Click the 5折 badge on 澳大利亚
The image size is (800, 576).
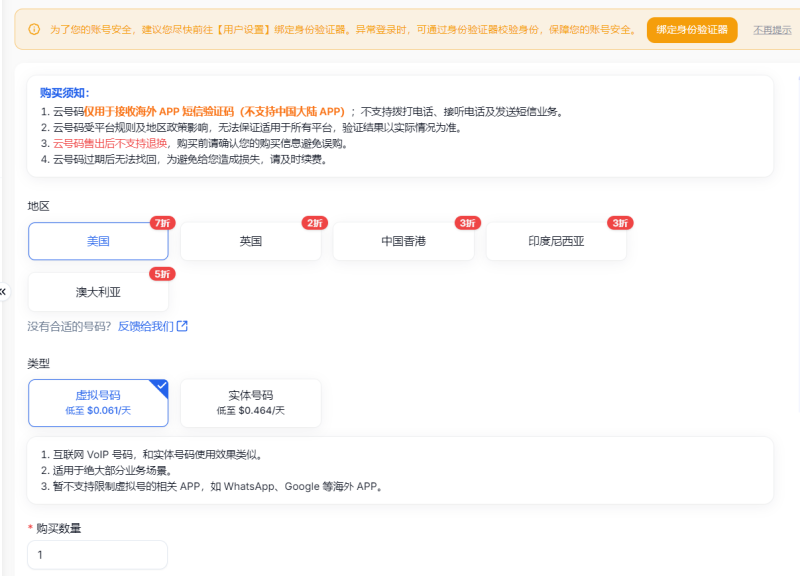pyautogui.click(x=162, y=274)
